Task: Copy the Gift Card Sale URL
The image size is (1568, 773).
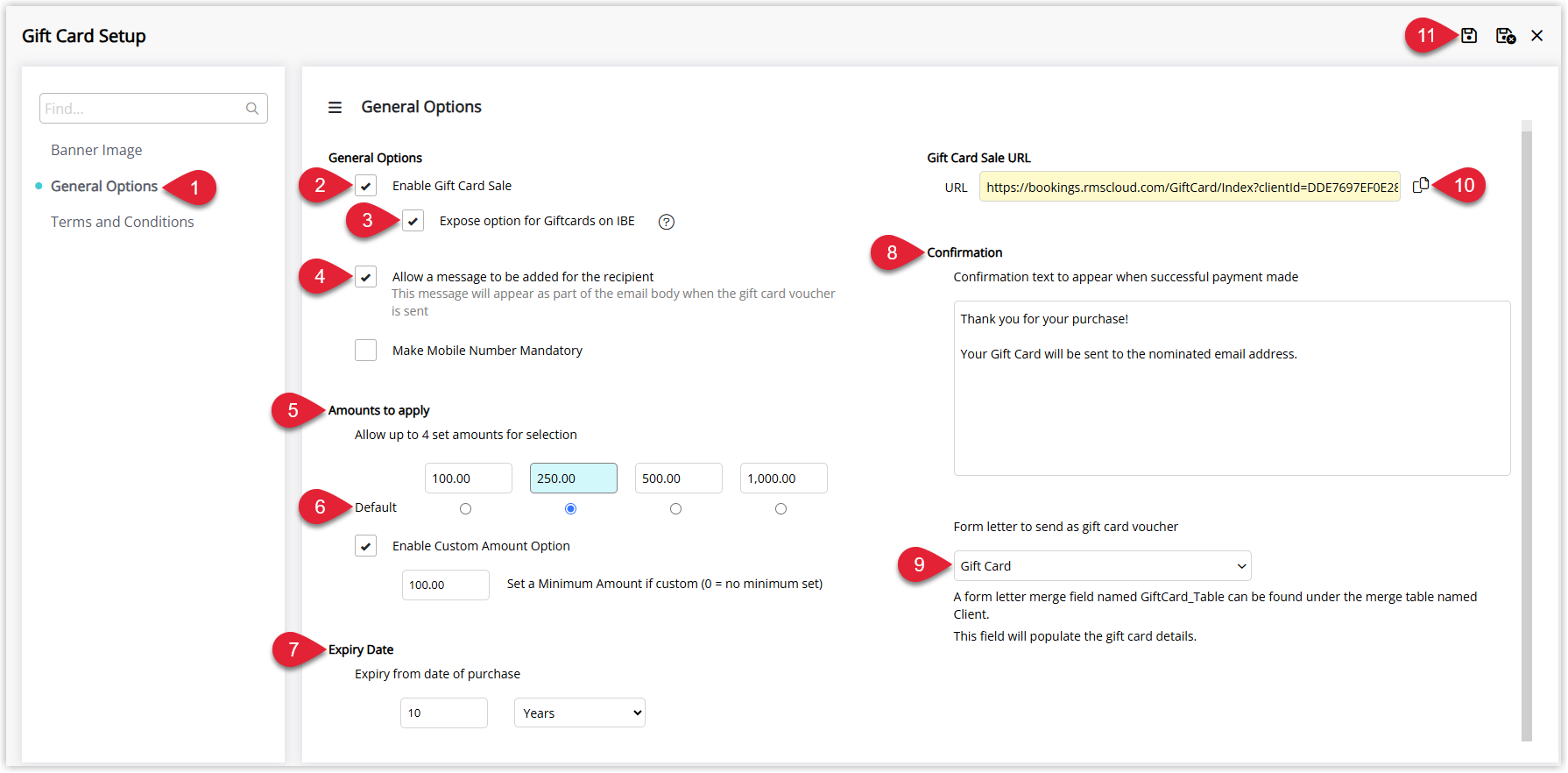Action: click(1421, 185)
